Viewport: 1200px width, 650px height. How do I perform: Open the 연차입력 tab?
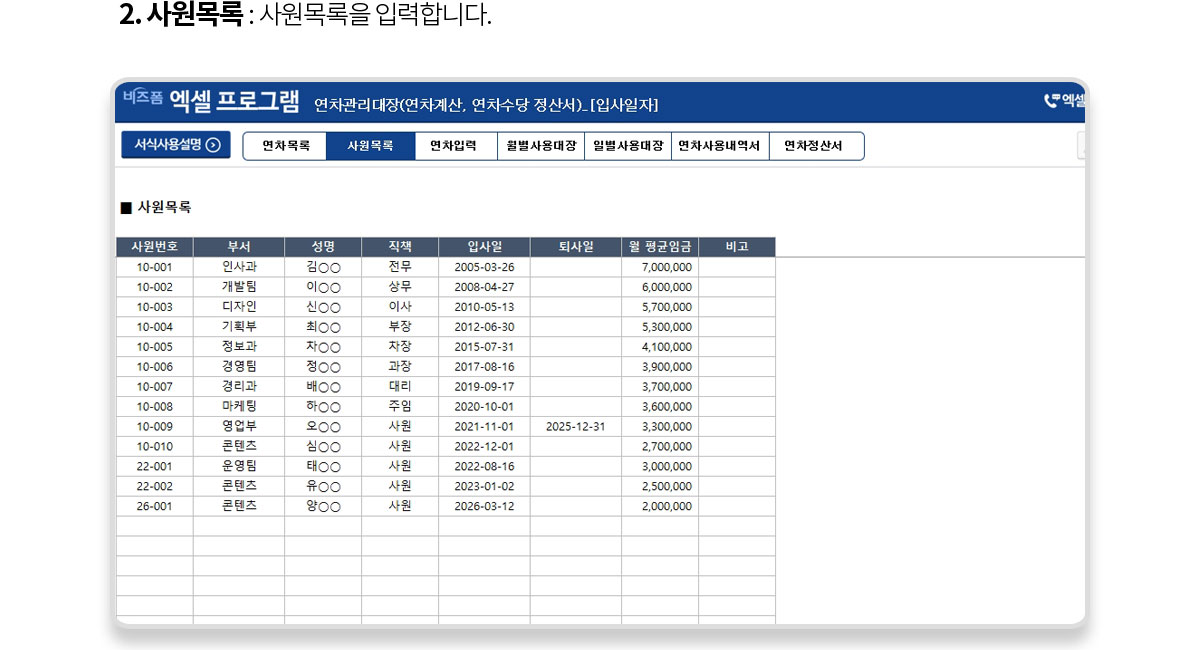(x=455, y=146)
